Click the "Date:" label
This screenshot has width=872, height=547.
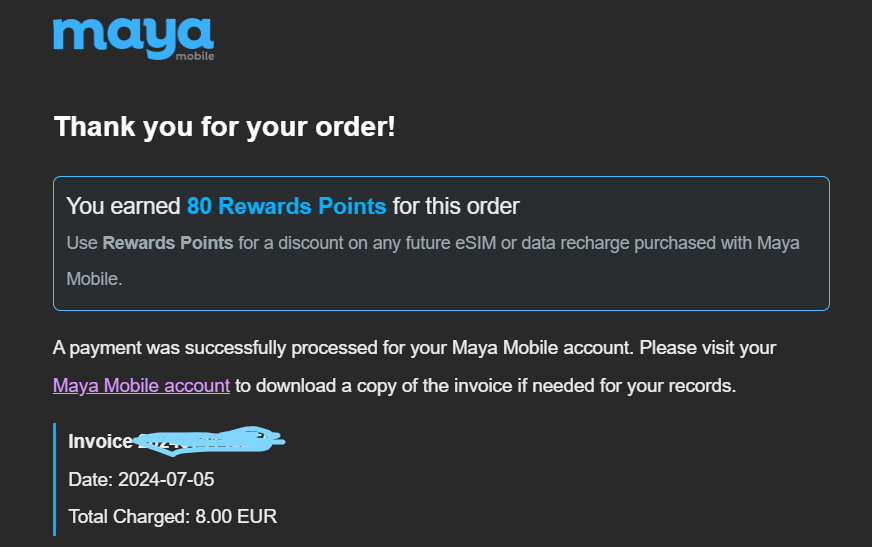(90, 480)
